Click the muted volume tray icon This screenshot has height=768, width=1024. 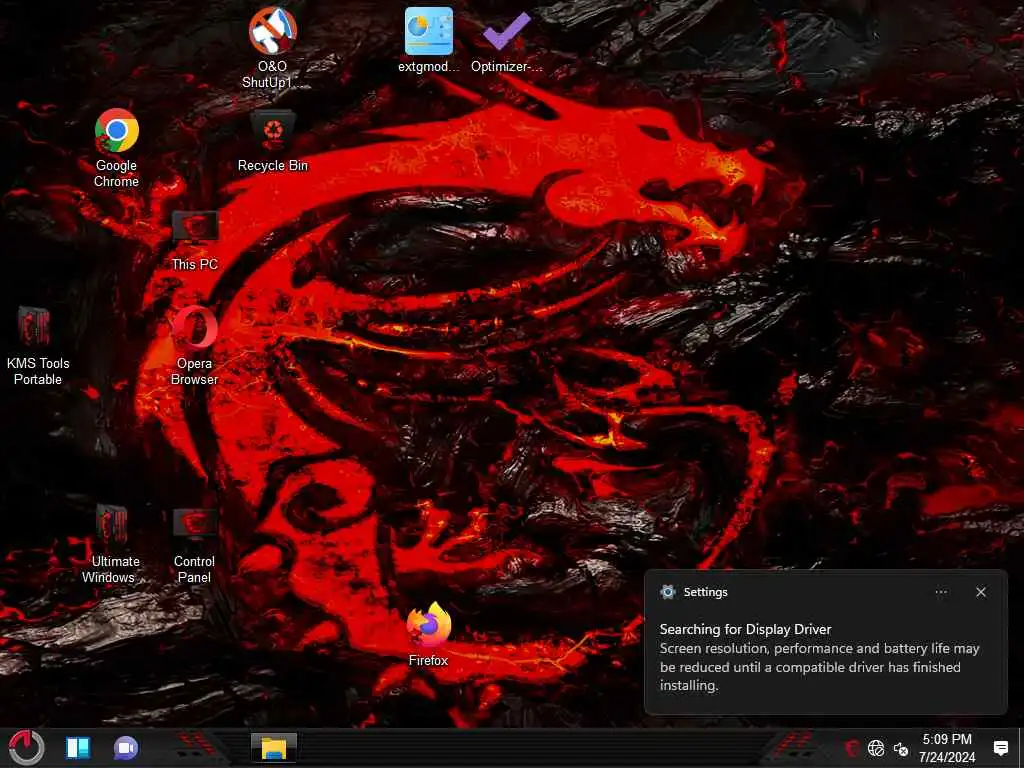click(901, 748)
